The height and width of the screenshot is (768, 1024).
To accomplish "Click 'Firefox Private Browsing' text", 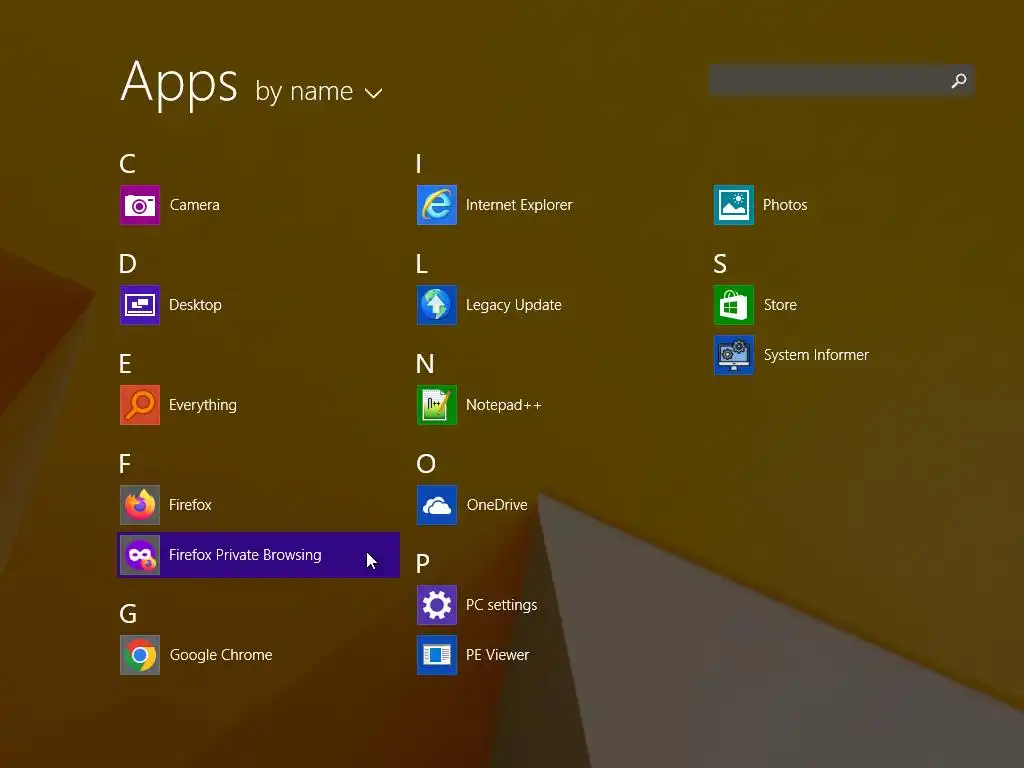I will point(245,555).
